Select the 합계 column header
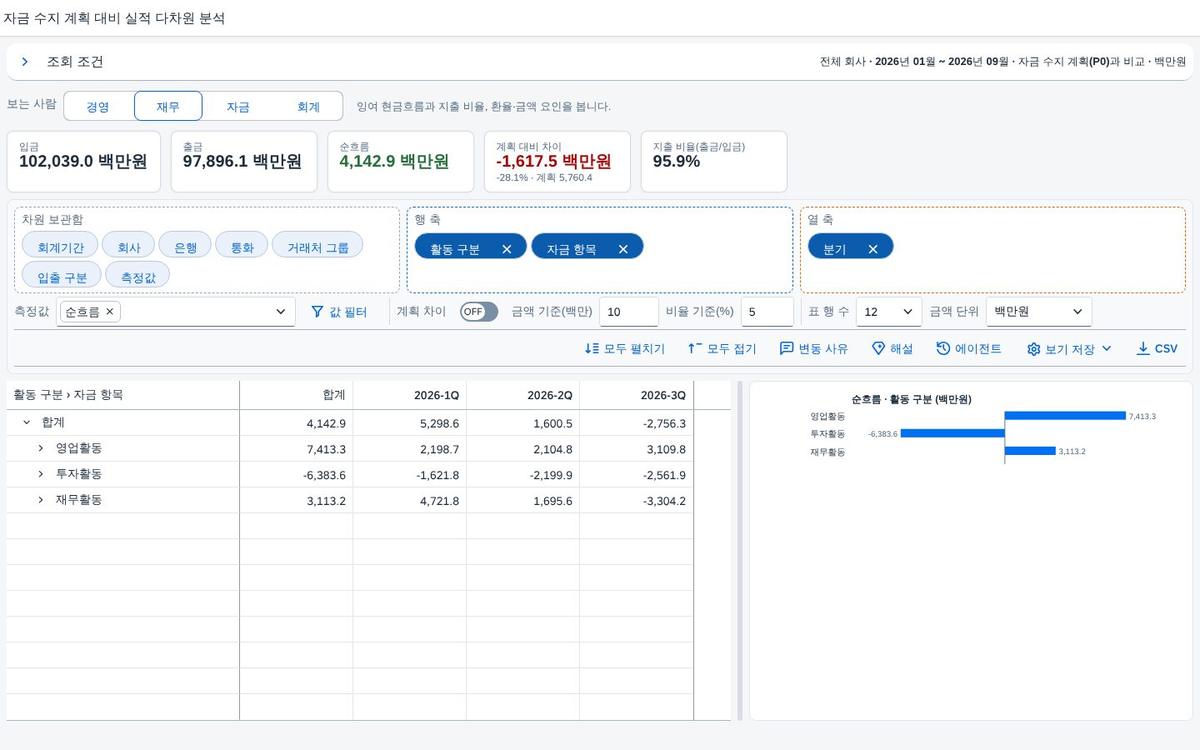 (x=297, y=395)
